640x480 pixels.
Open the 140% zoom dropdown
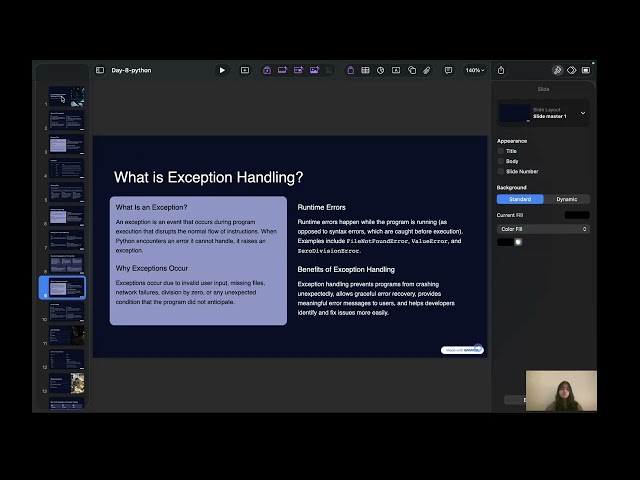pos(475,70)
